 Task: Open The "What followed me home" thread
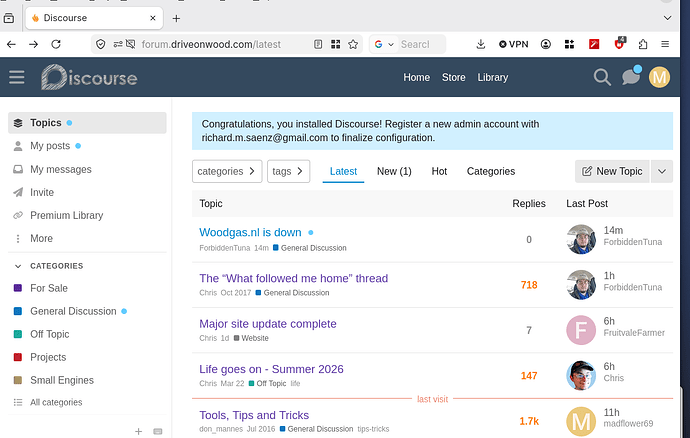[294, 278]
